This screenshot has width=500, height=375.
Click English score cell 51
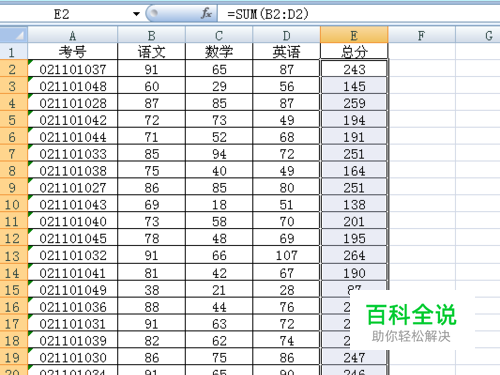tap(287, 204)
